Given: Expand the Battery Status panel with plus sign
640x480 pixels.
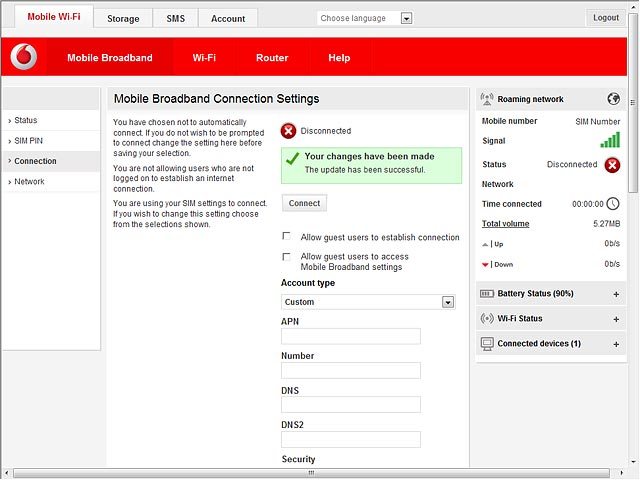Looking at the screenshot, I should pos(616,294).
